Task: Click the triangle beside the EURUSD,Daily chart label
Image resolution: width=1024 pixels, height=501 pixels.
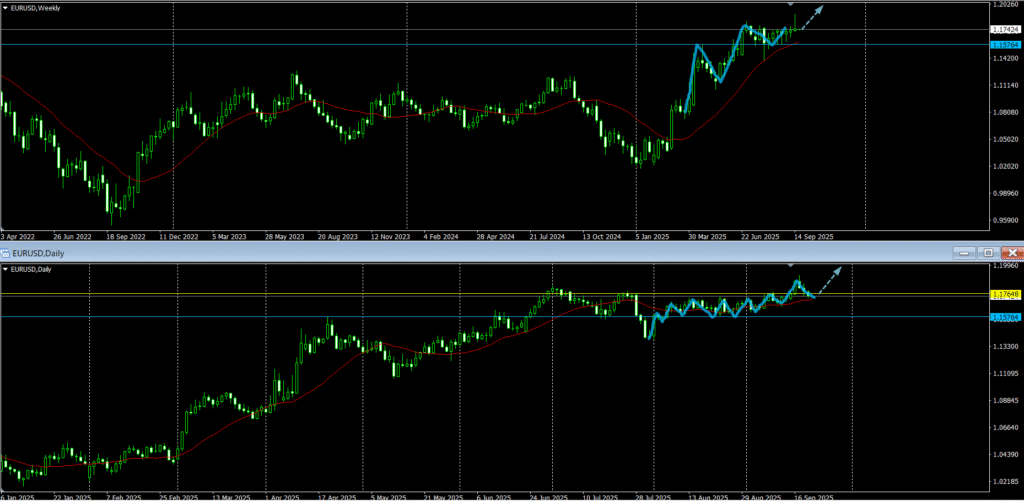Action: tap(6, 269)
